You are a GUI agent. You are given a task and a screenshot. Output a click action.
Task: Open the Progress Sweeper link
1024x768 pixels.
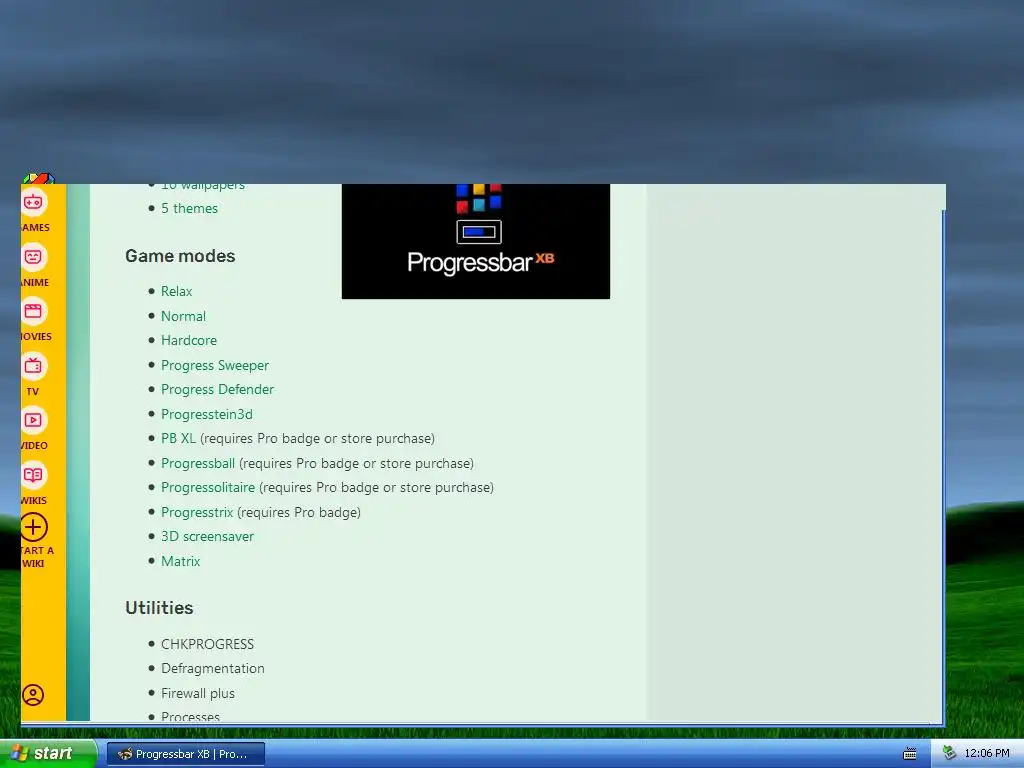(215, 365)
